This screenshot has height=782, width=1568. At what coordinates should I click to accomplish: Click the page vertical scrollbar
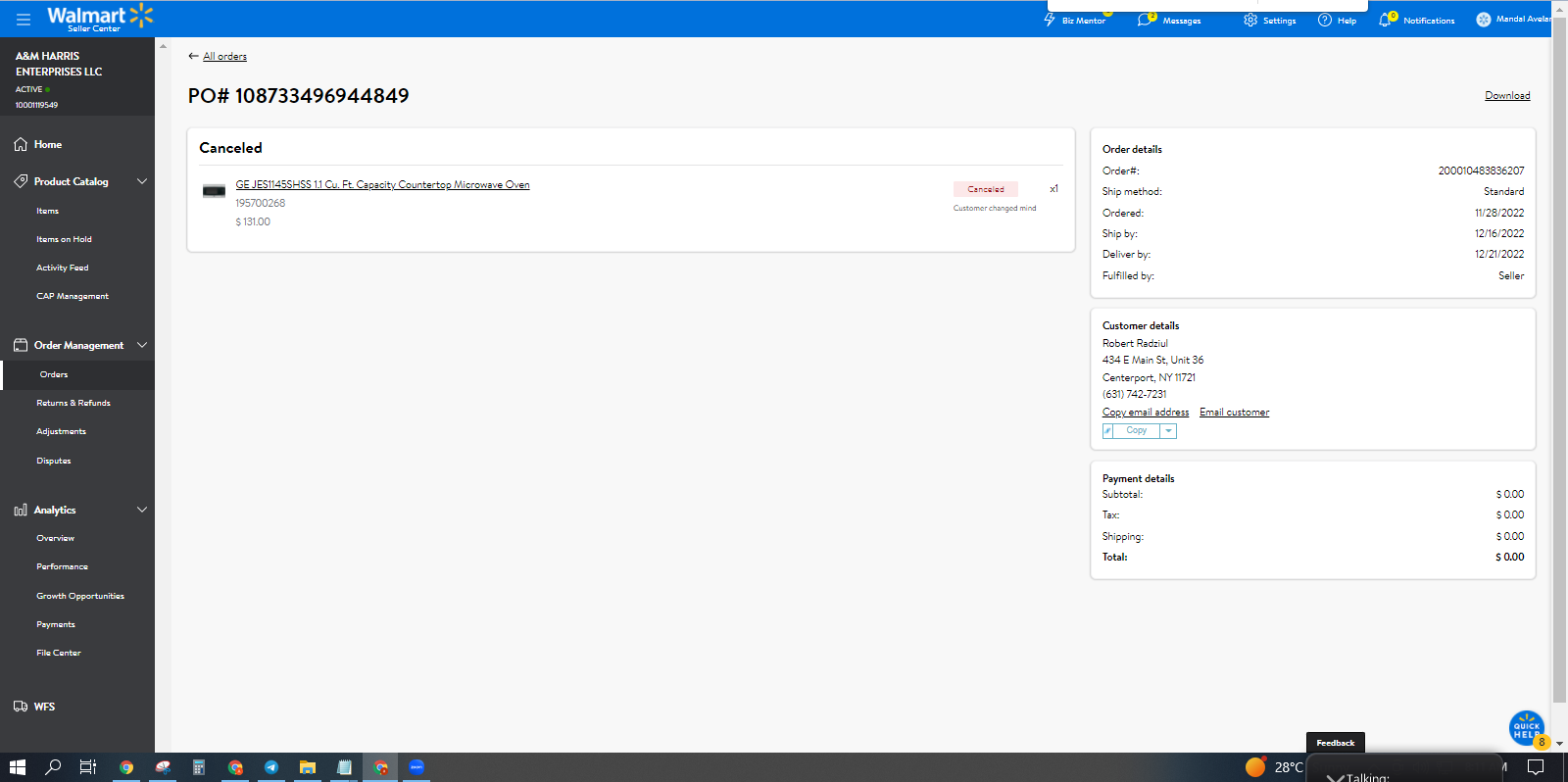click(x=1559, y=358)
